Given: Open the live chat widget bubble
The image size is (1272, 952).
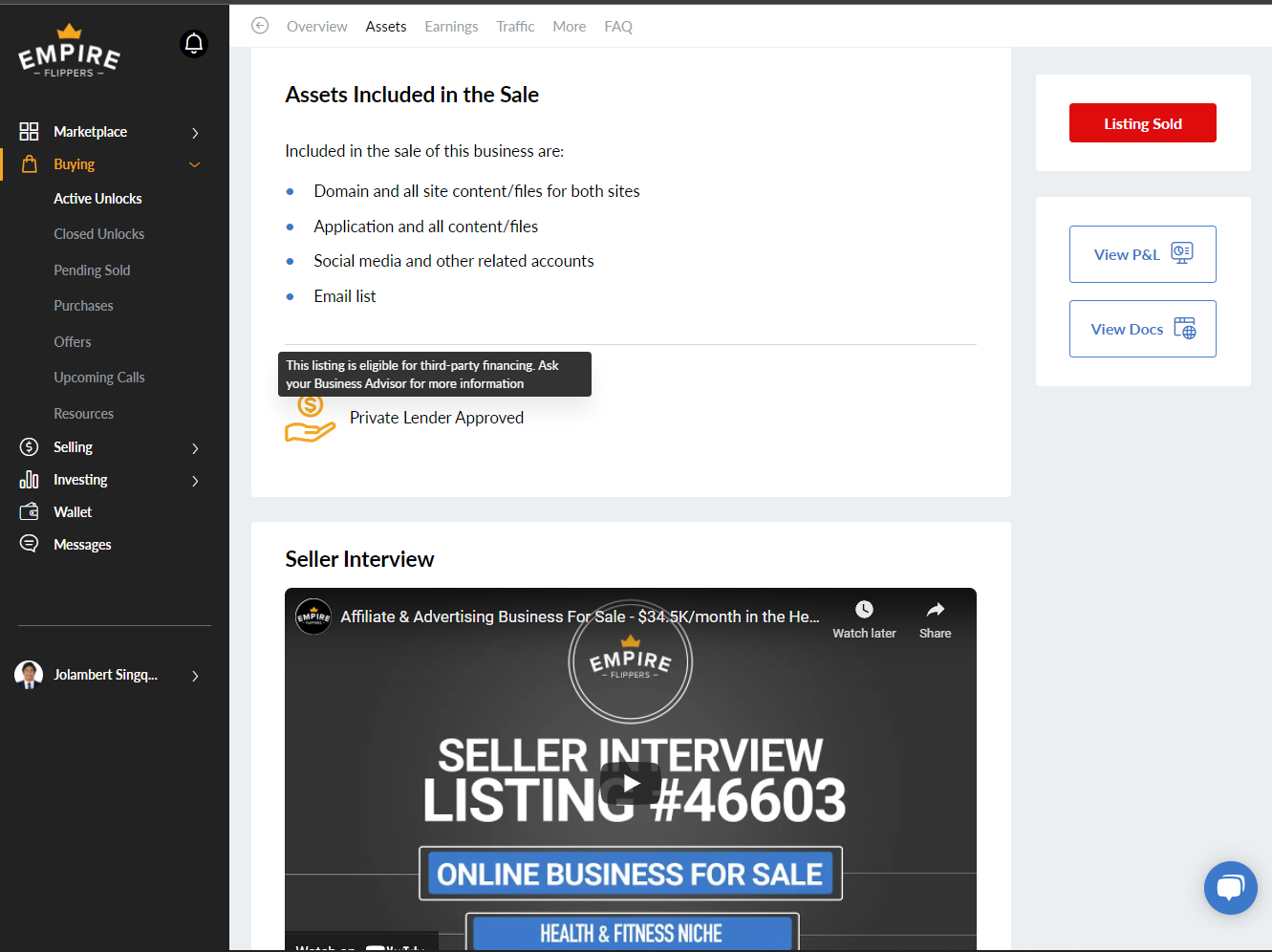Looking at the screenshot, I should (1231, 888).
